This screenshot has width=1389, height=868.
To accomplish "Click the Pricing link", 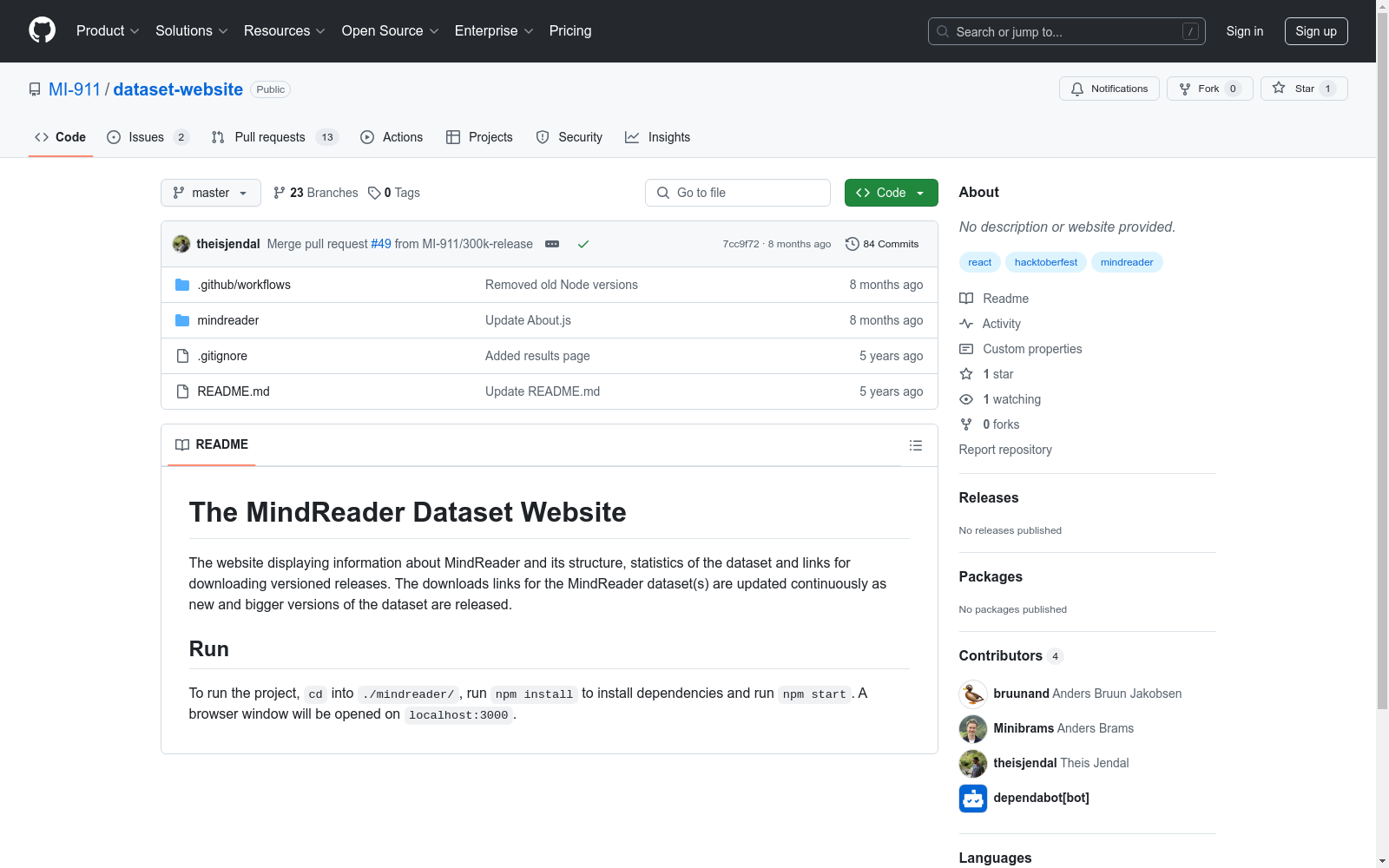I will tap(570, 31).
